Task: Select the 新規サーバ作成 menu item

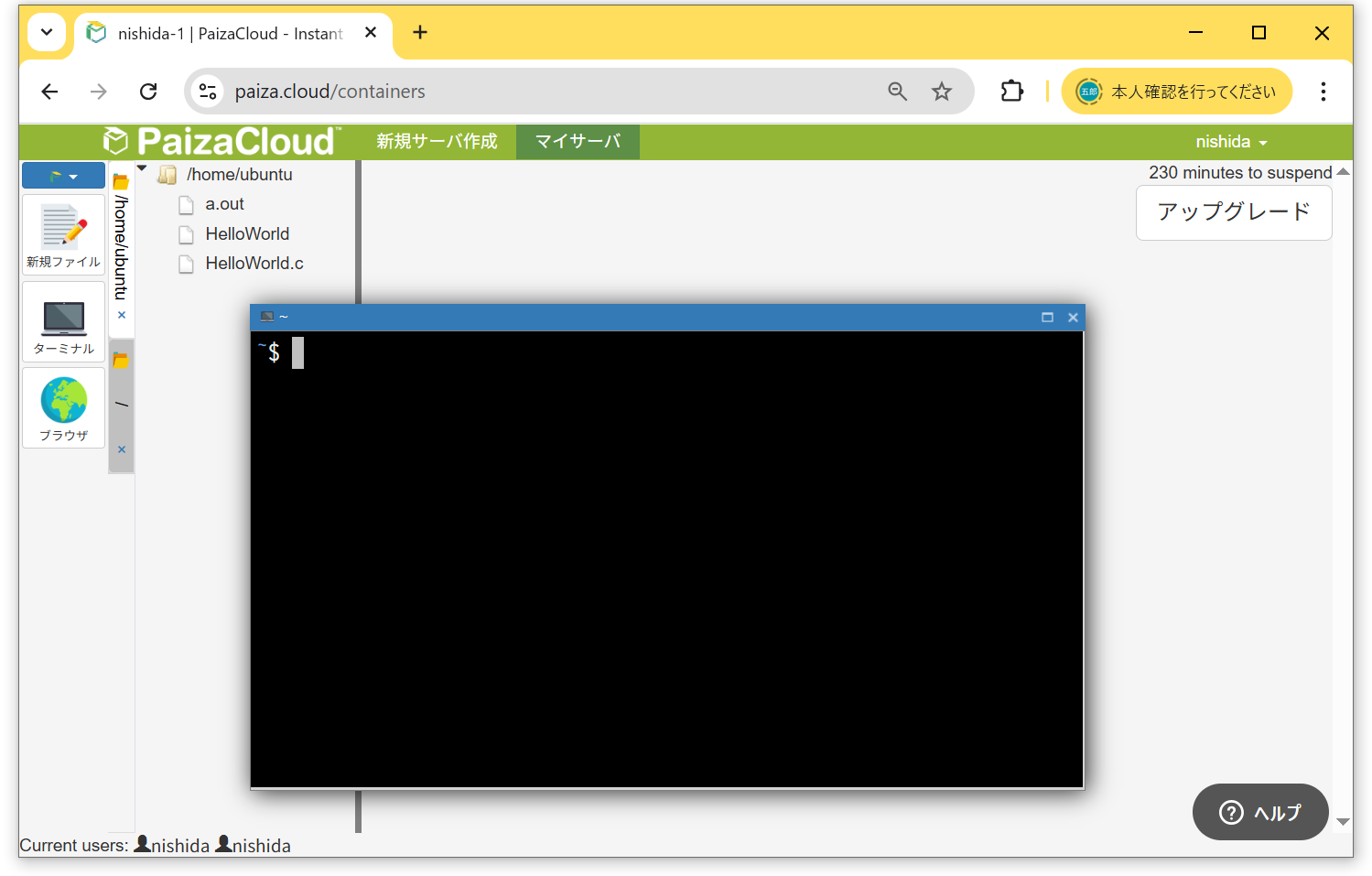Action: click(437, 142)
